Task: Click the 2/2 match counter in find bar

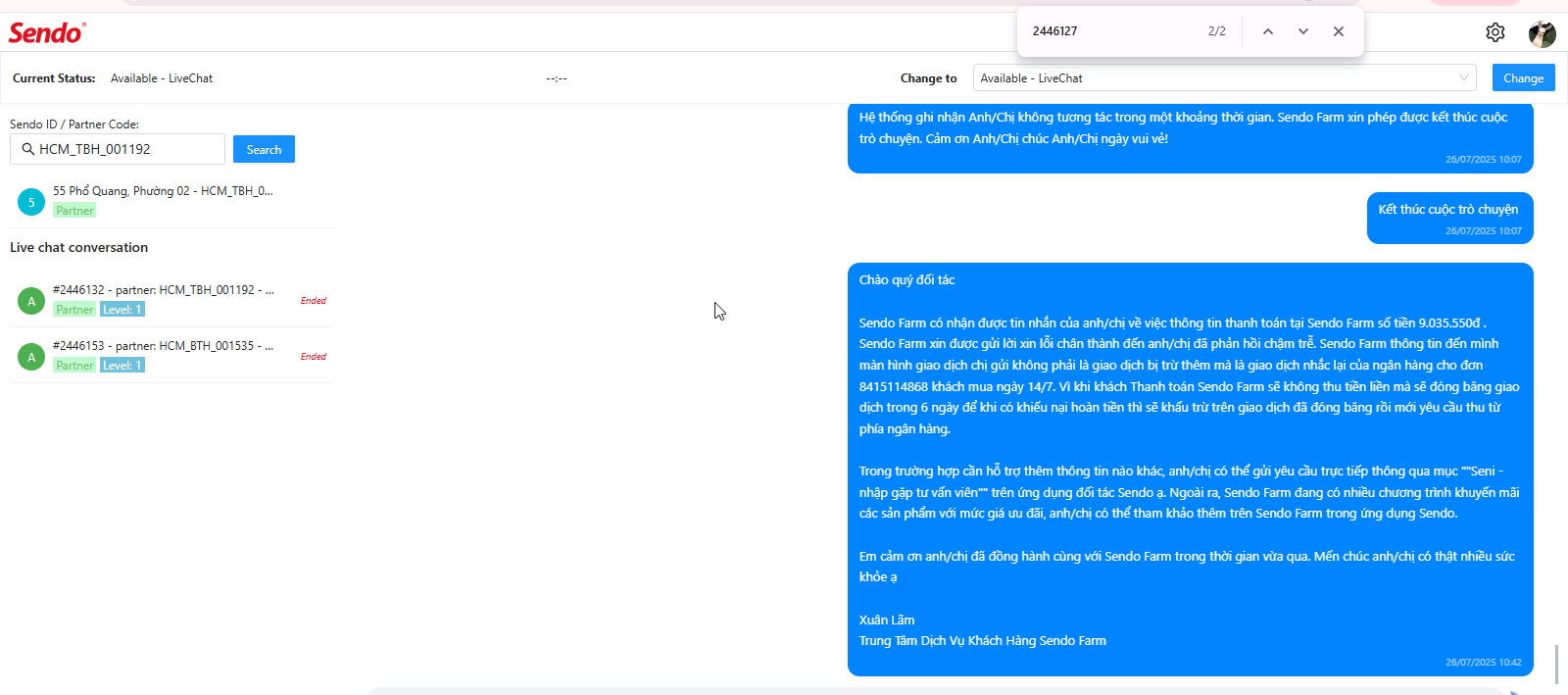Action: 1217,31
